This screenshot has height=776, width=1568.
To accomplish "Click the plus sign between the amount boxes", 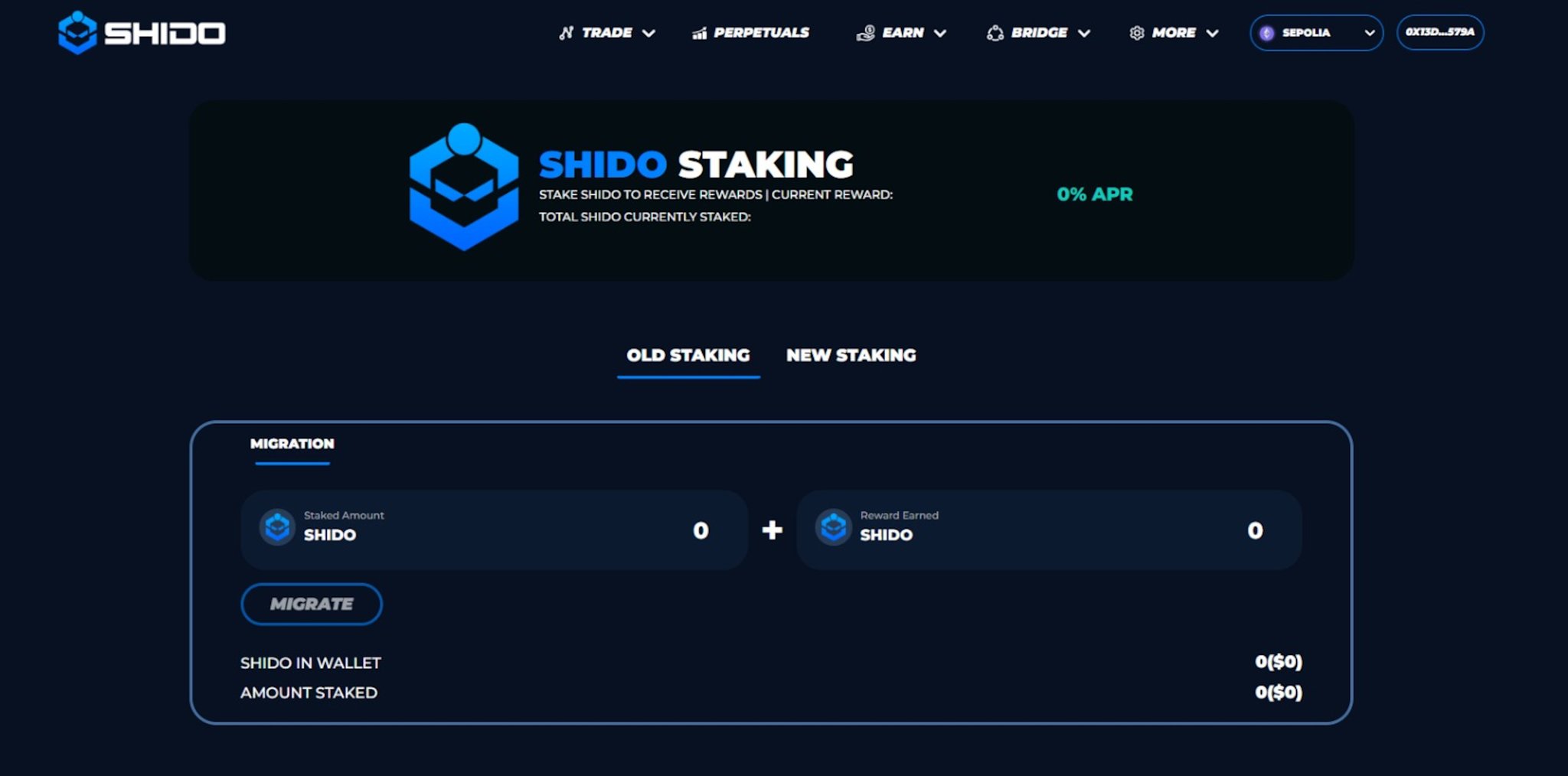I will tap(772, 530).
